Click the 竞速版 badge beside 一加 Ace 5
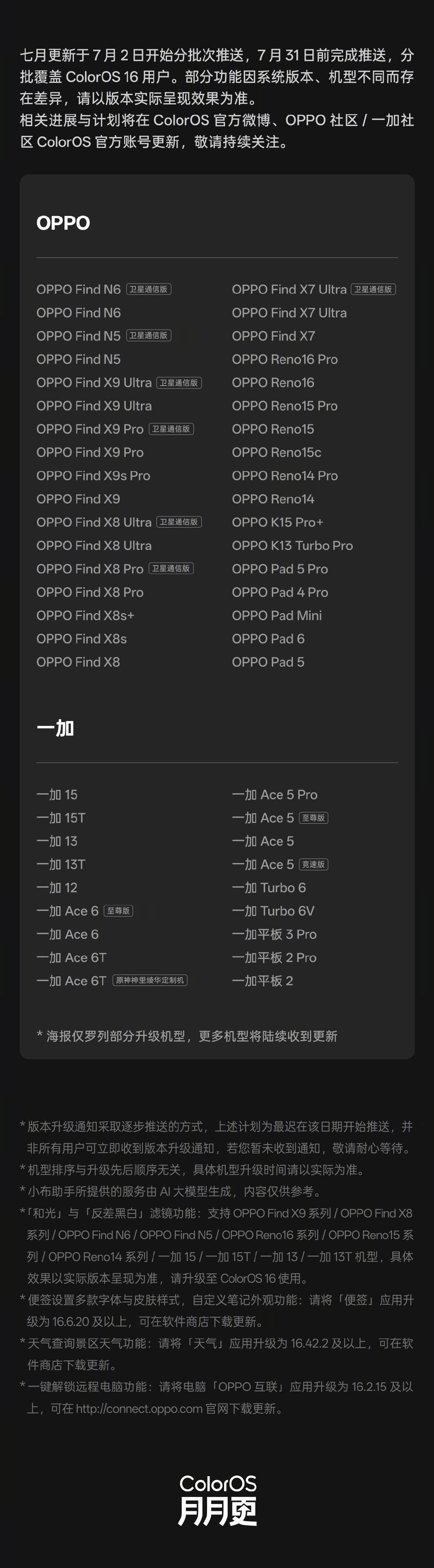This screenshot has width=434, height=1568. point(314,864)
